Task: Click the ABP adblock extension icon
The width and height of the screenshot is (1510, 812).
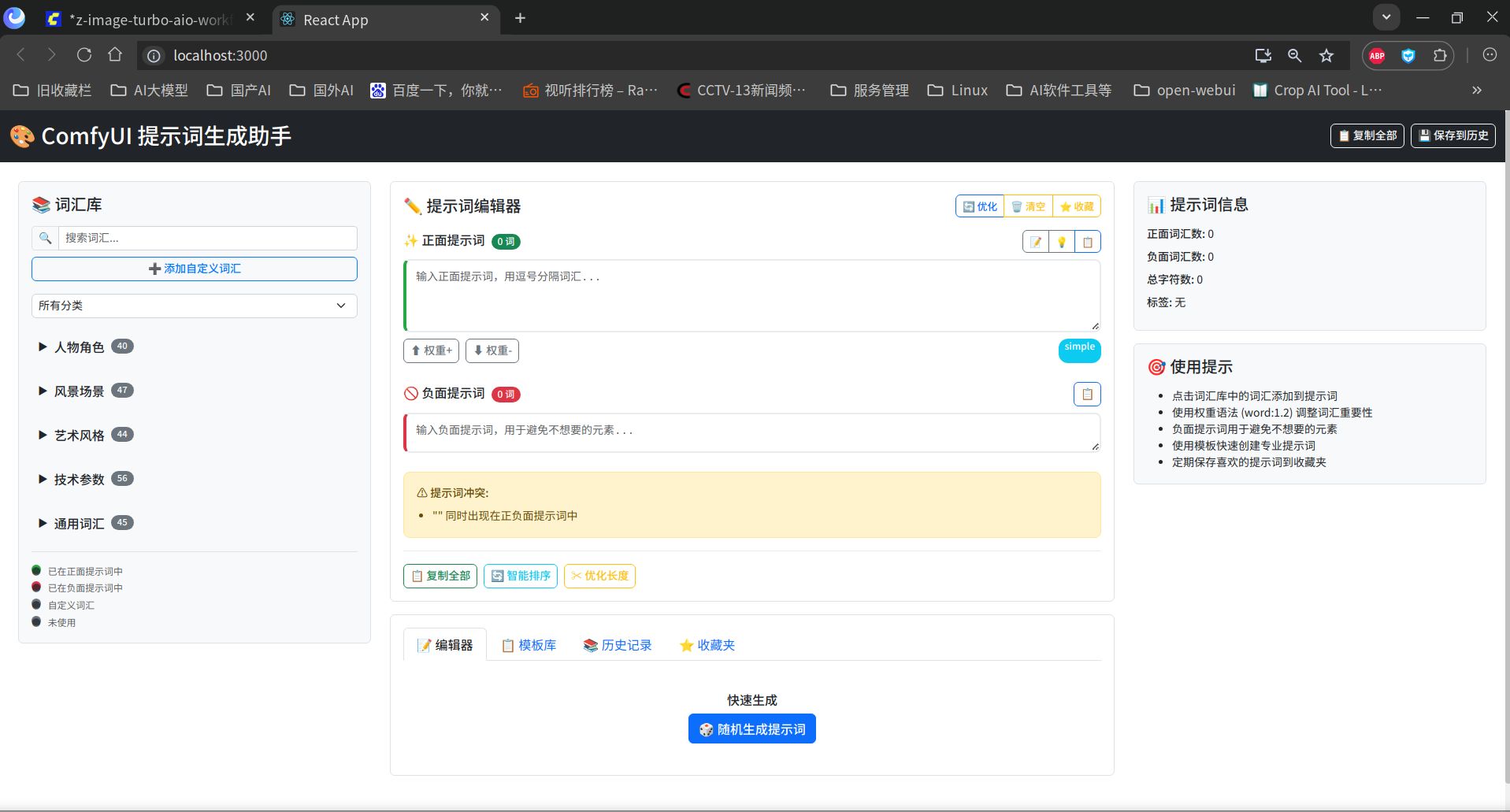Action: click(1377, 55)
